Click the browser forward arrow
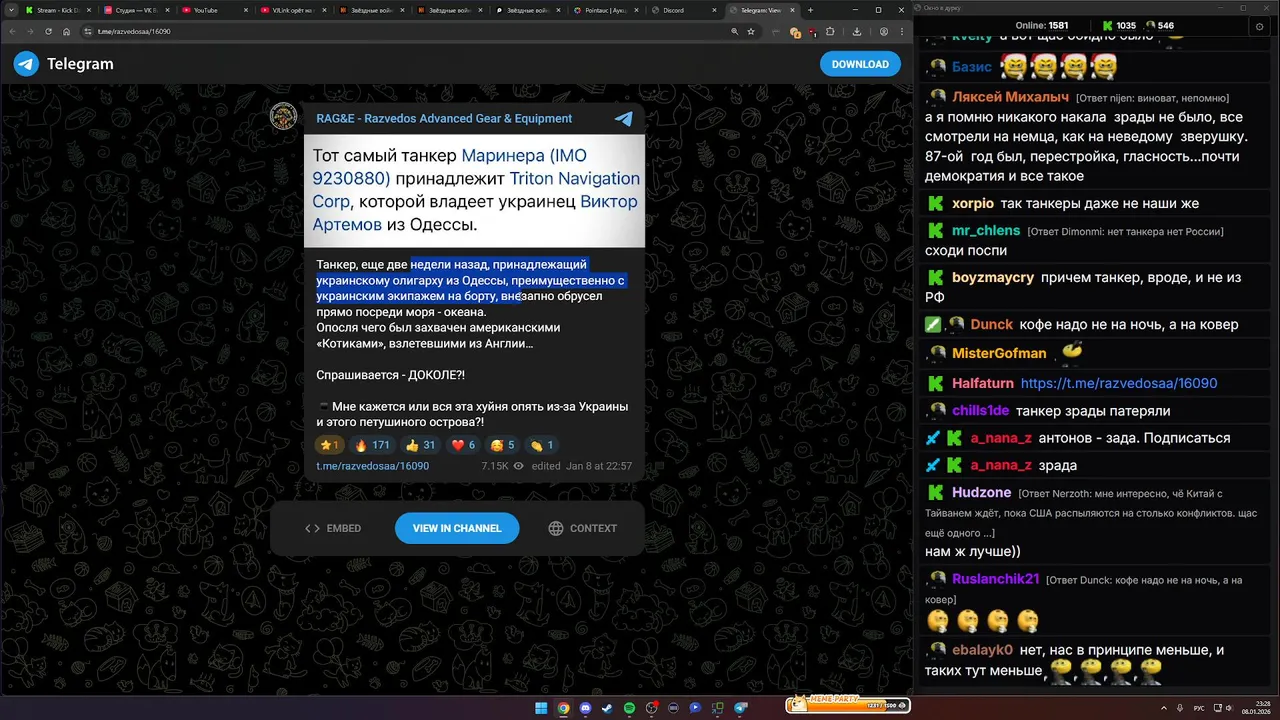 (x=30, y=32)
